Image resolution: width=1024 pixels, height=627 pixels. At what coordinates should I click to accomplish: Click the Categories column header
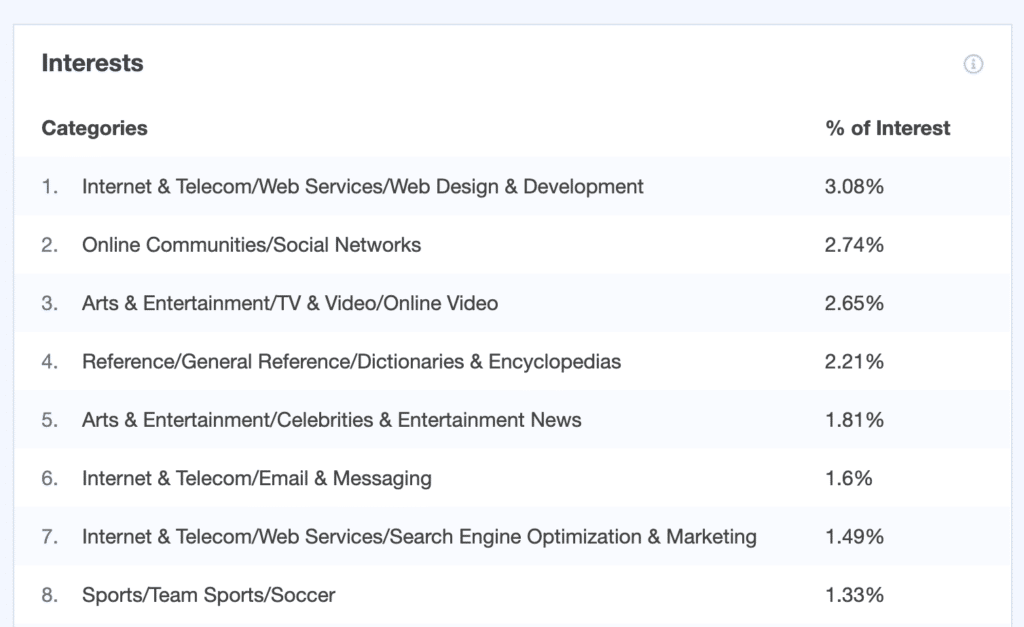pyautogui.click(x=95, y=128)
